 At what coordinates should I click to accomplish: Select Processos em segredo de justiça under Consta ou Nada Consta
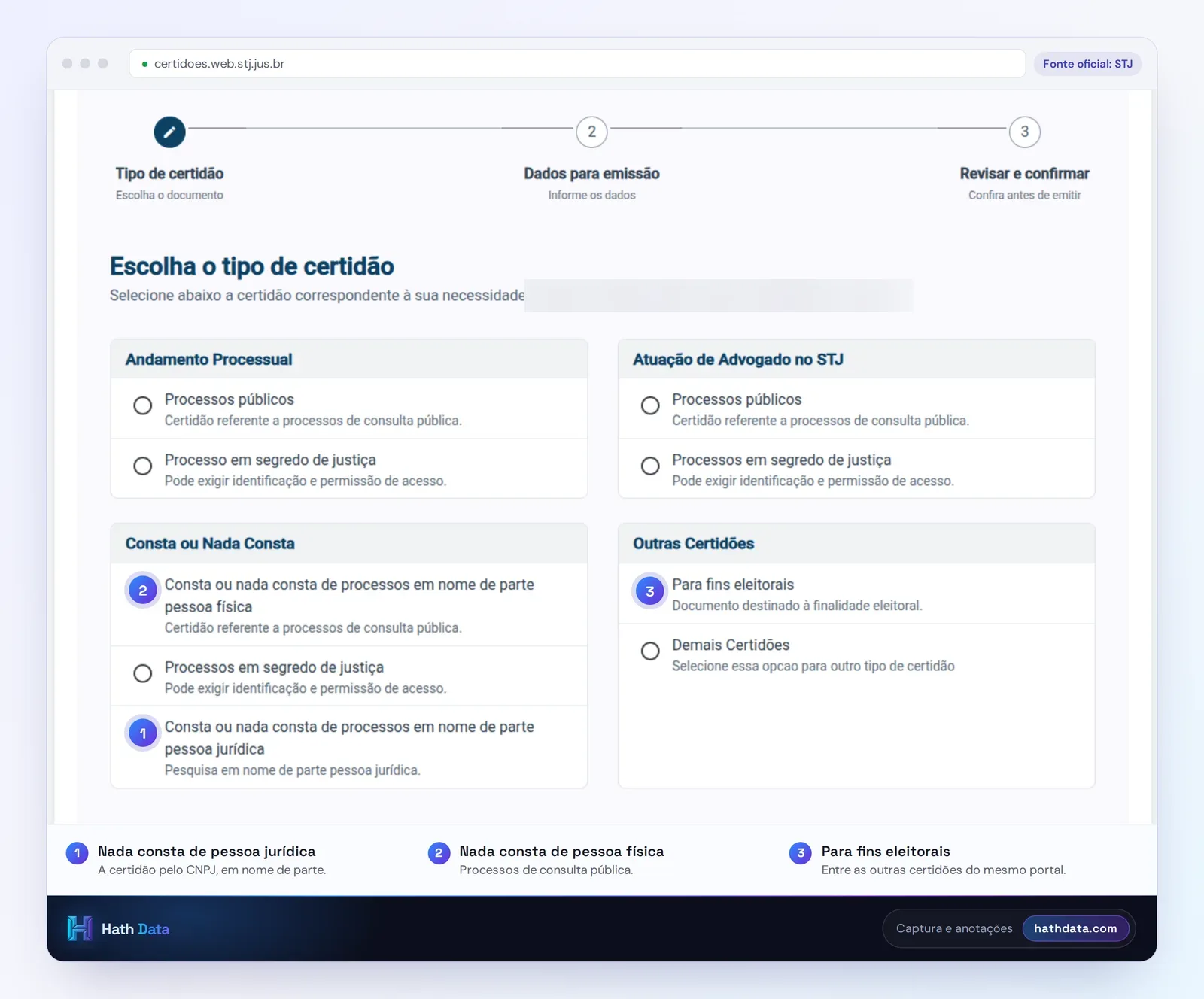coord(142,673)
